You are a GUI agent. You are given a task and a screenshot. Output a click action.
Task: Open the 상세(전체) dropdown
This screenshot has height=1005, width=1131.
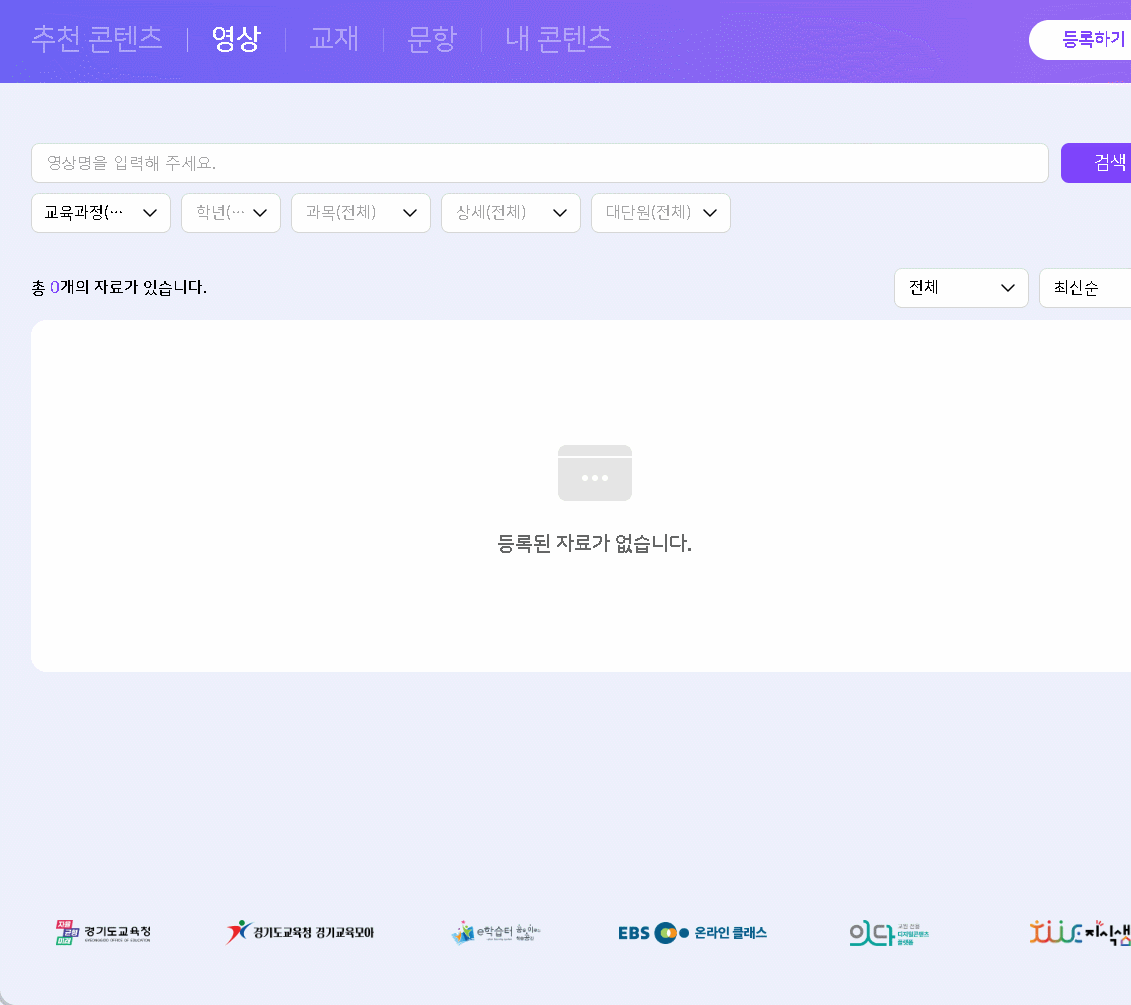point(511,213)
